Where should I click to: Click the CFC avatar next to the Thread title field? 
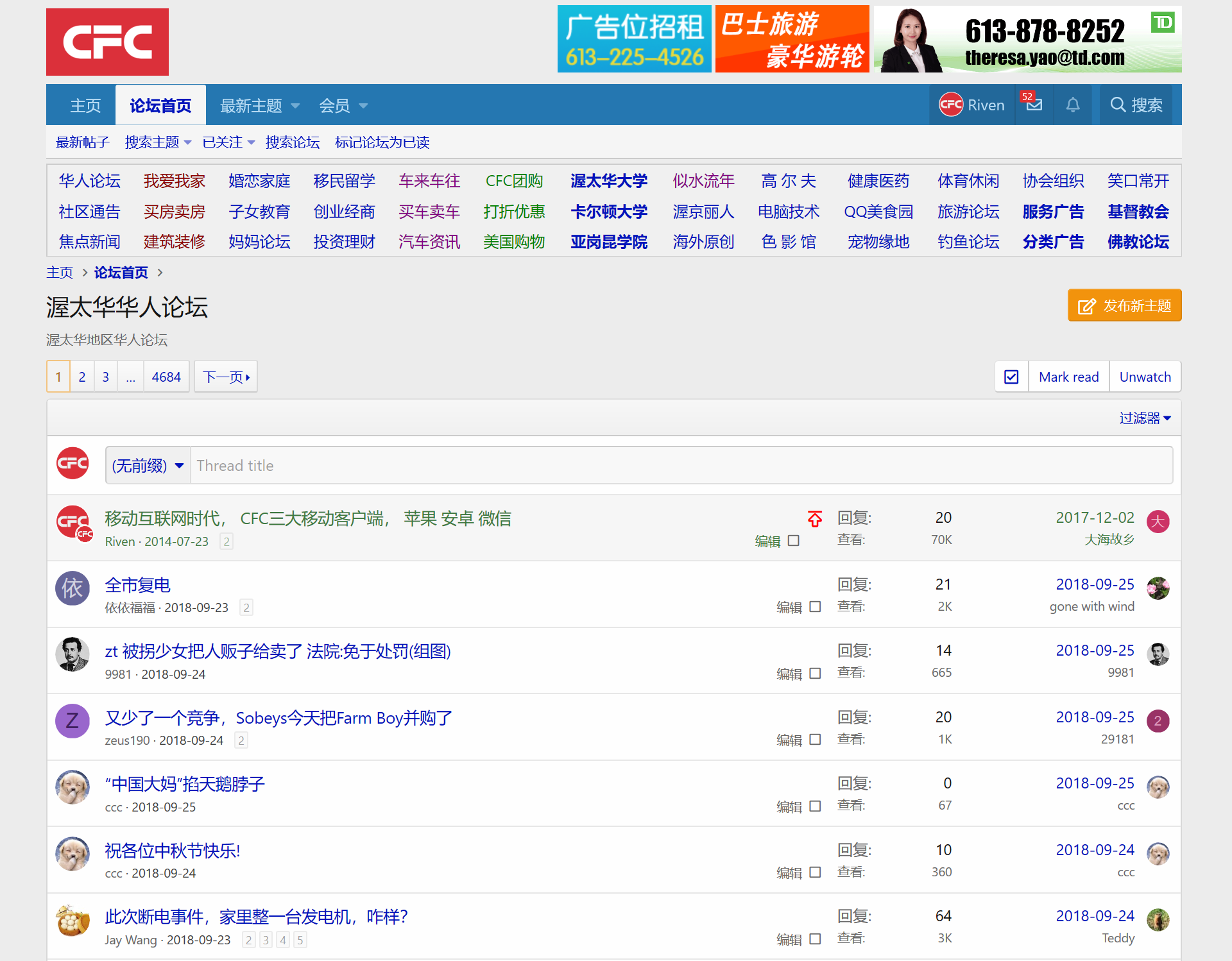click(73, 463)
